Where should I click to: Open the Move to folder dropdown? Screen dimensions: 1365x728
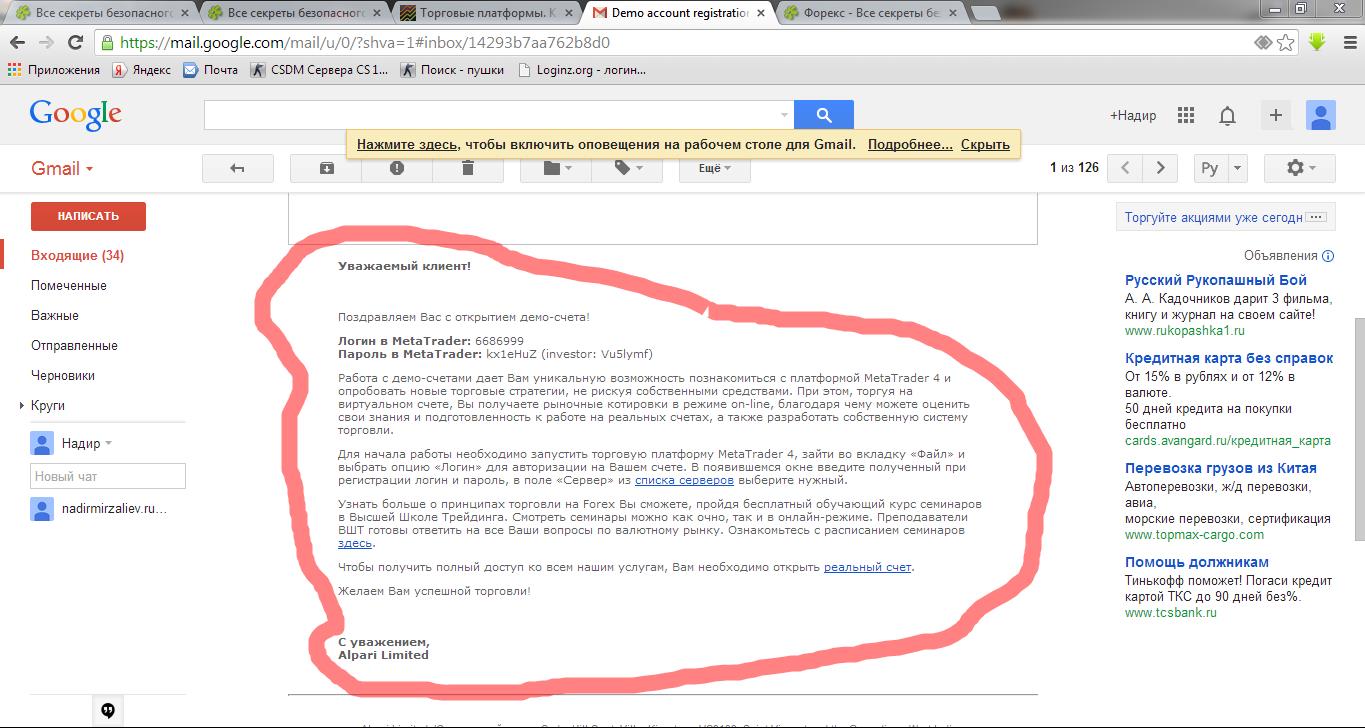[x=556, y=168]
